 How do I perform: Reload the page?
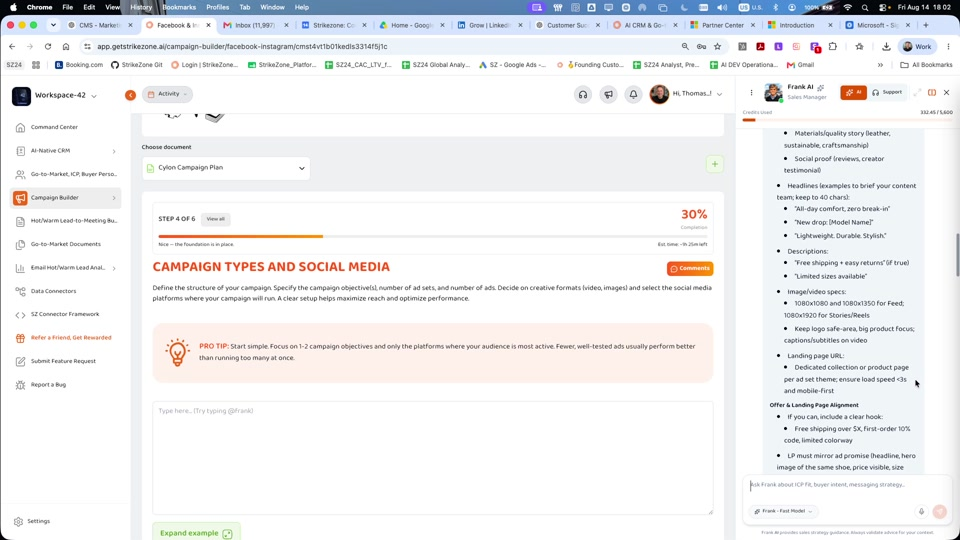[x=48, y=47]
